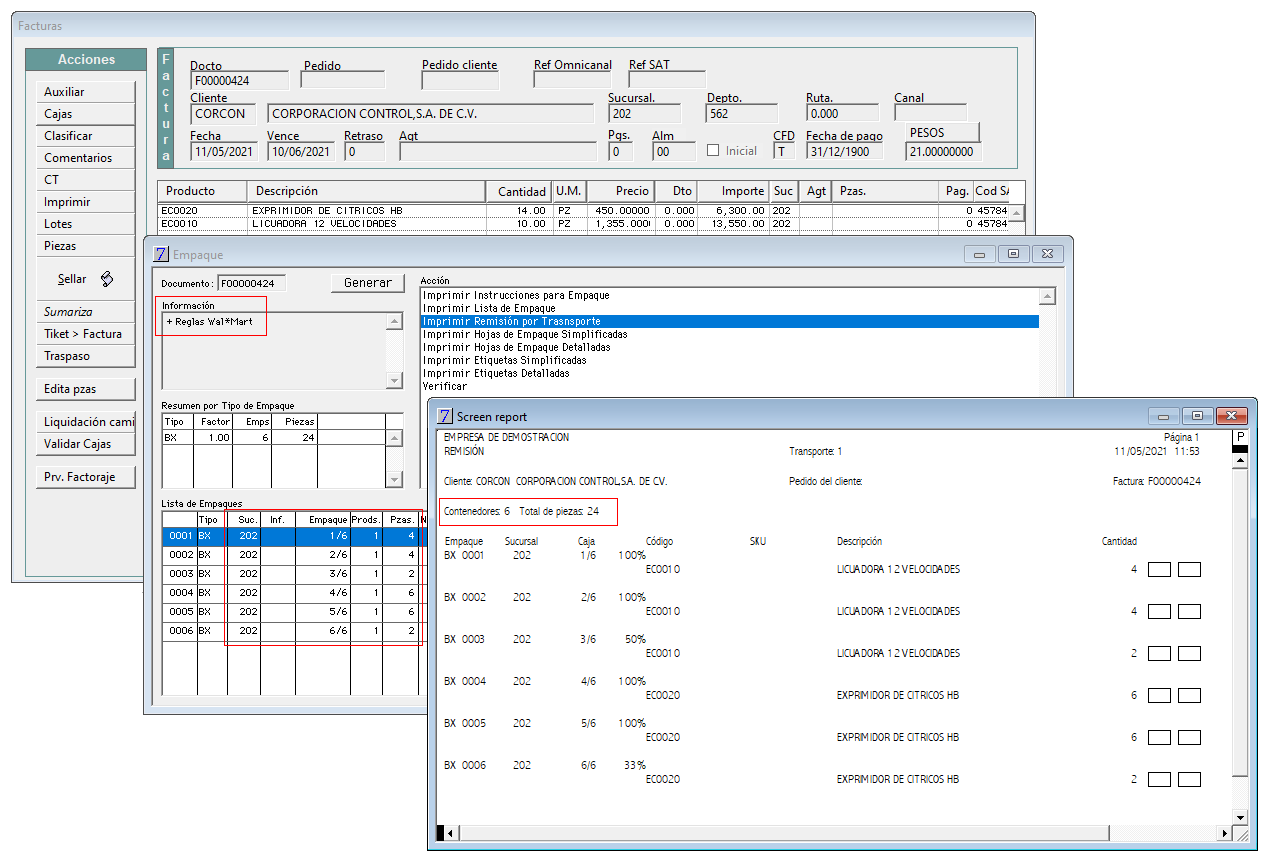
Task: Click the Fecha field 11/05/2021
Action: coord(224,152)
